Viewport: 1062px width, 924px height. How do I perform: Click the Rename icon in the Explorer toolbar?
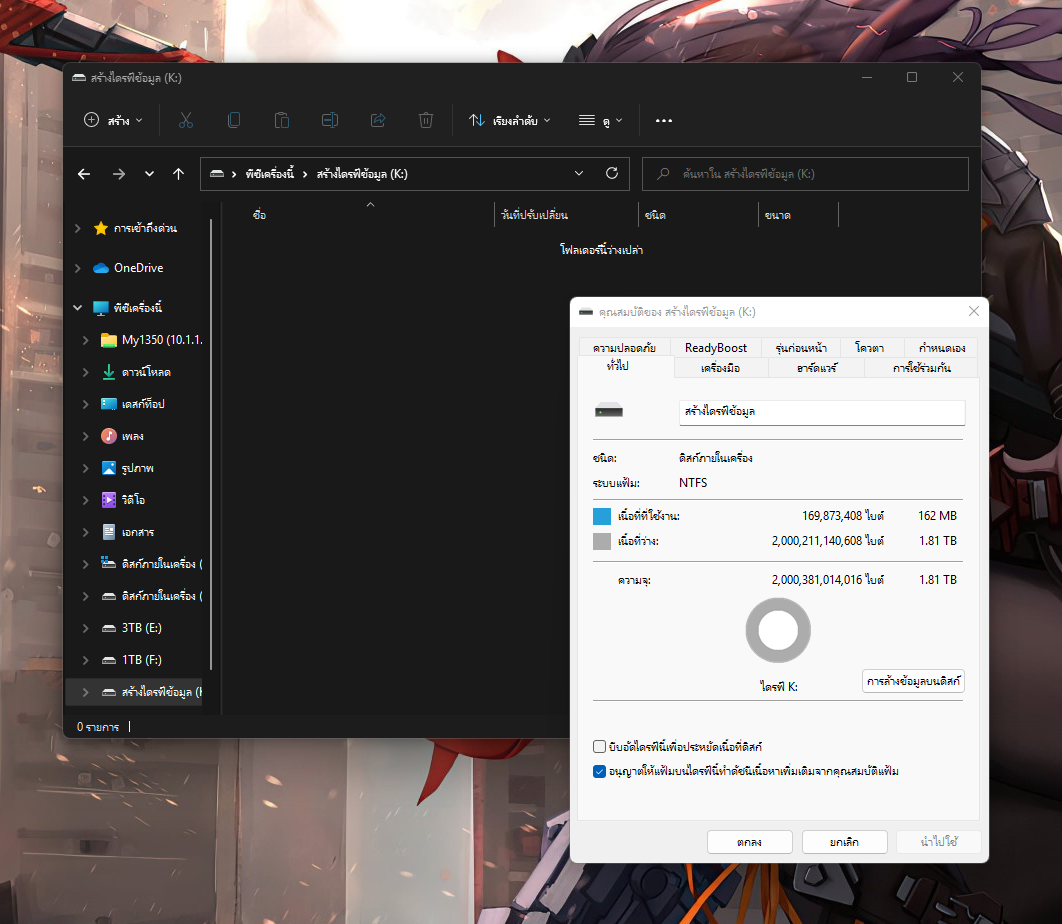tap(330, 121)
